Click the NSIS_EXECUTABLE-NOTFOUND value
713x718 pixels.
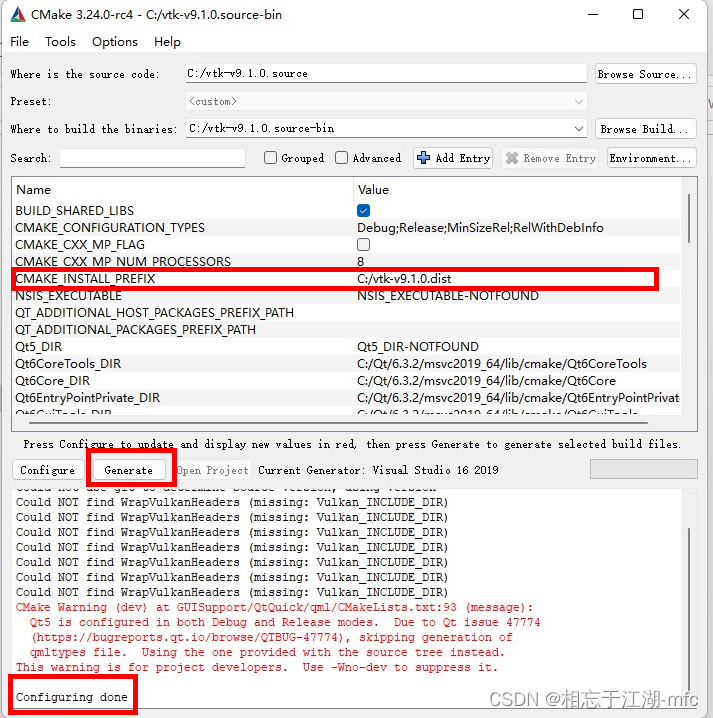[x=448, y=295]
